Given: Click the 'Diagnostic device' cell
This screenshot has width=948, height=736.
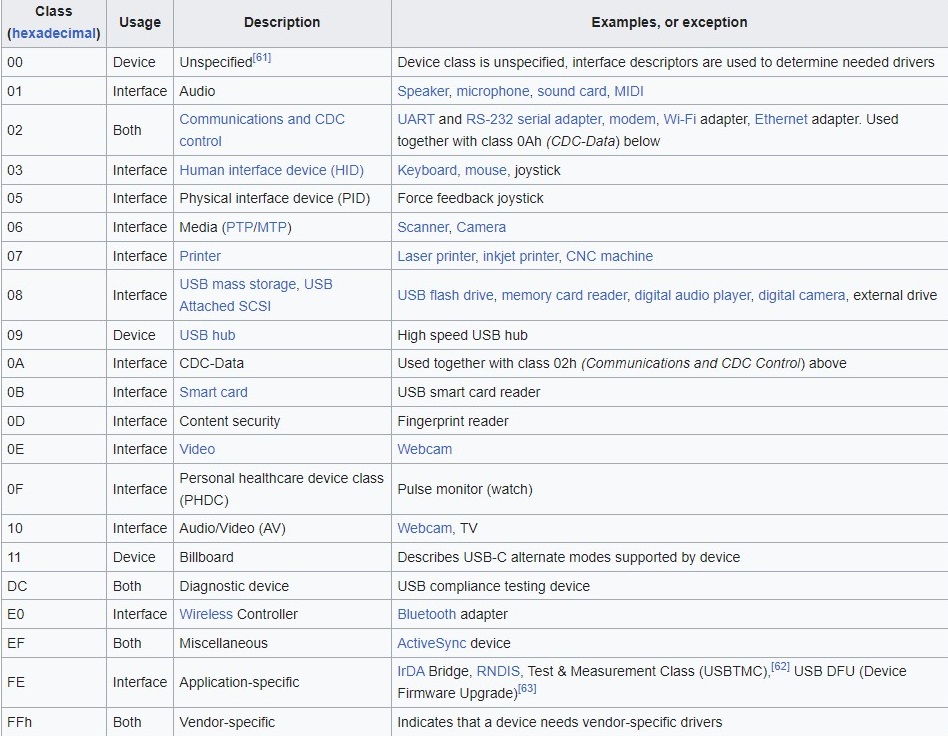Looking at the screenshot, I should (282, 586).
